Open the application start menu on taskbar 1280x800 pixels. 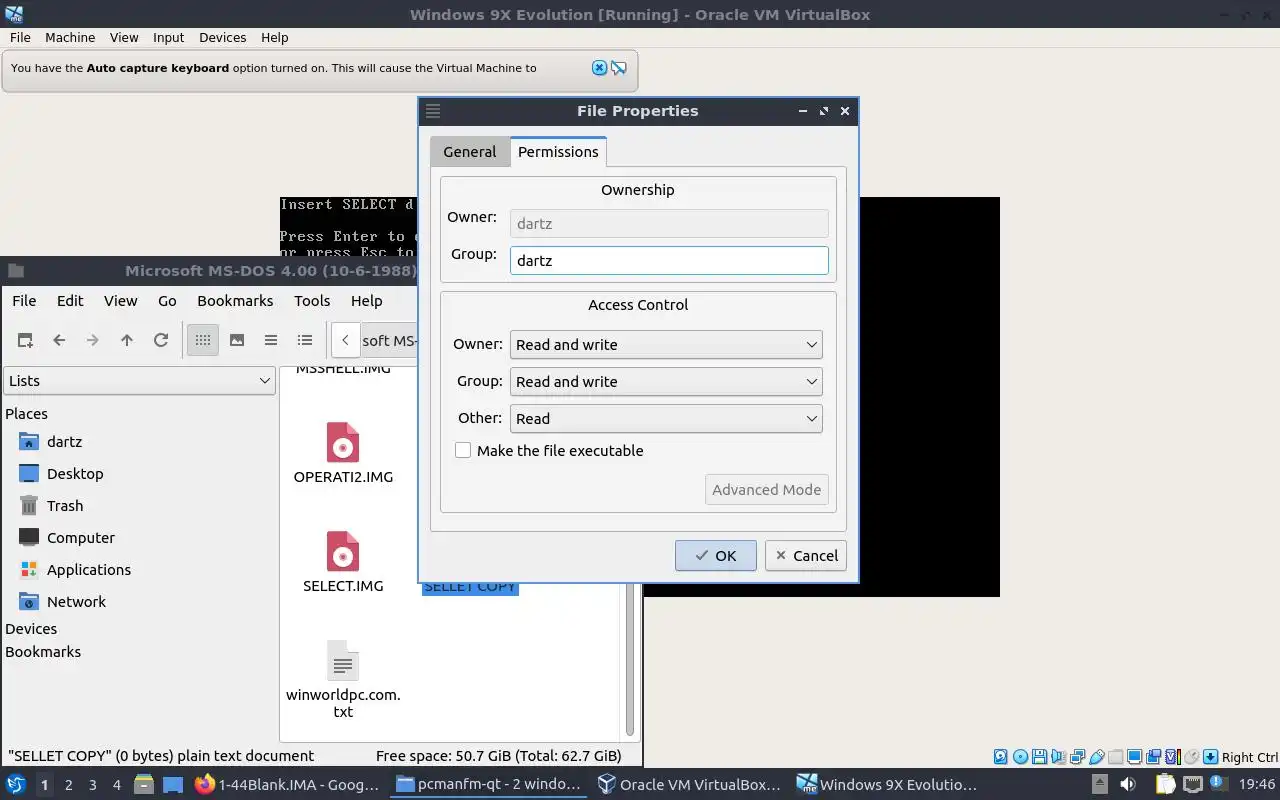coord(16,784)
